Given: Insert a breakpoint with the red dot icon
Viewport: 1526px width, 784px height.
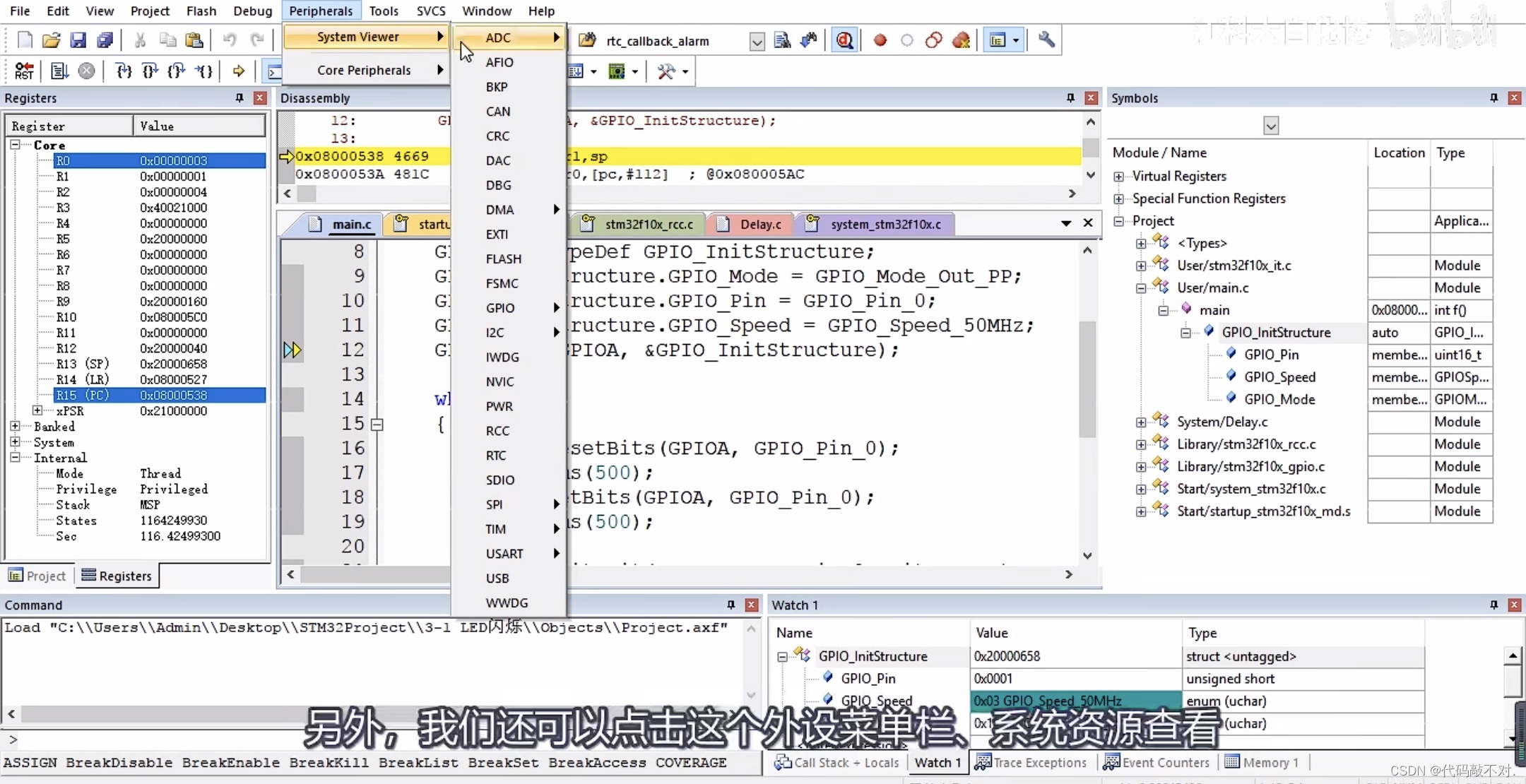Looking at the screenshot, I should click(x=880, y=40).
